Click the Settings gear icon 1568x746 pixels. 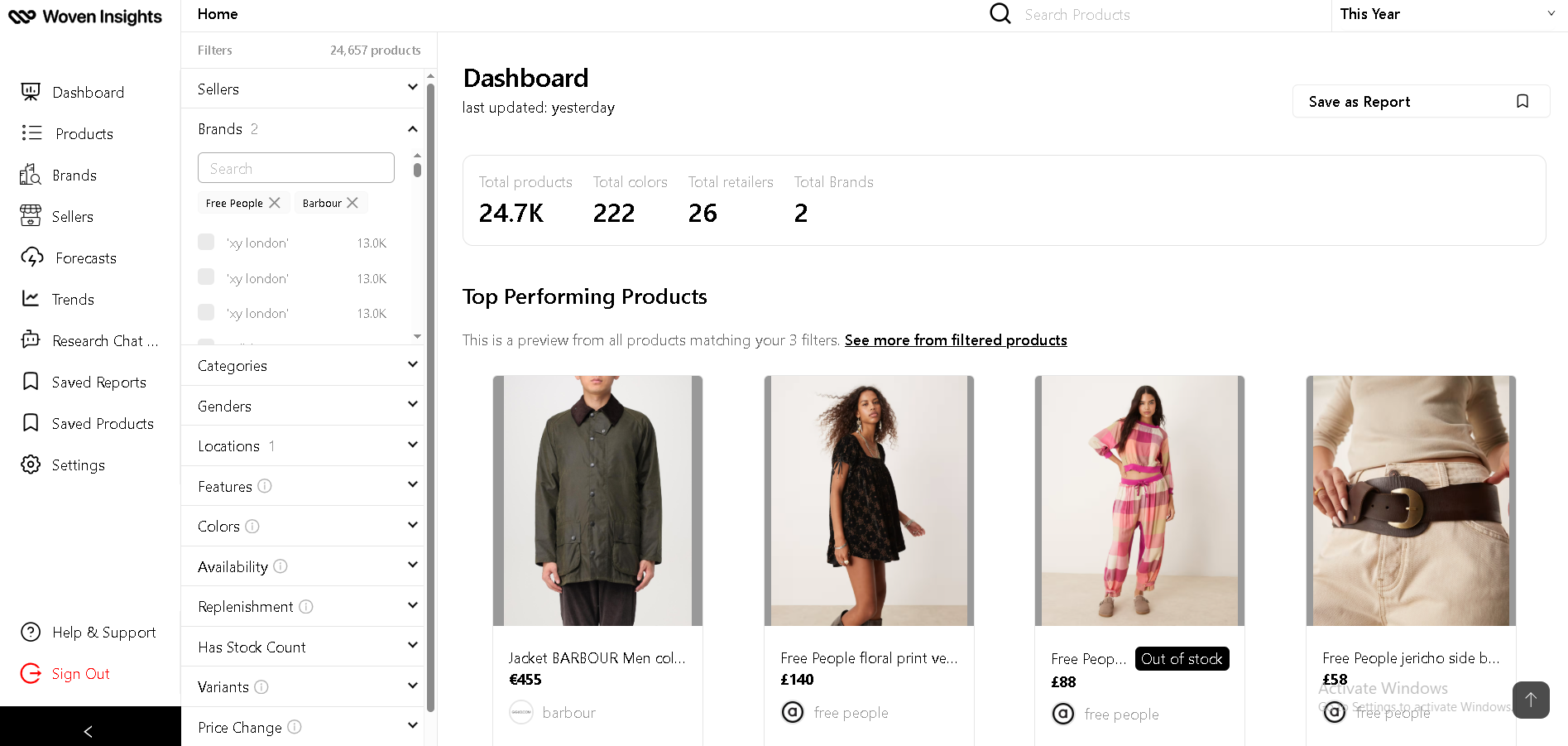click(x=31, y=464)
